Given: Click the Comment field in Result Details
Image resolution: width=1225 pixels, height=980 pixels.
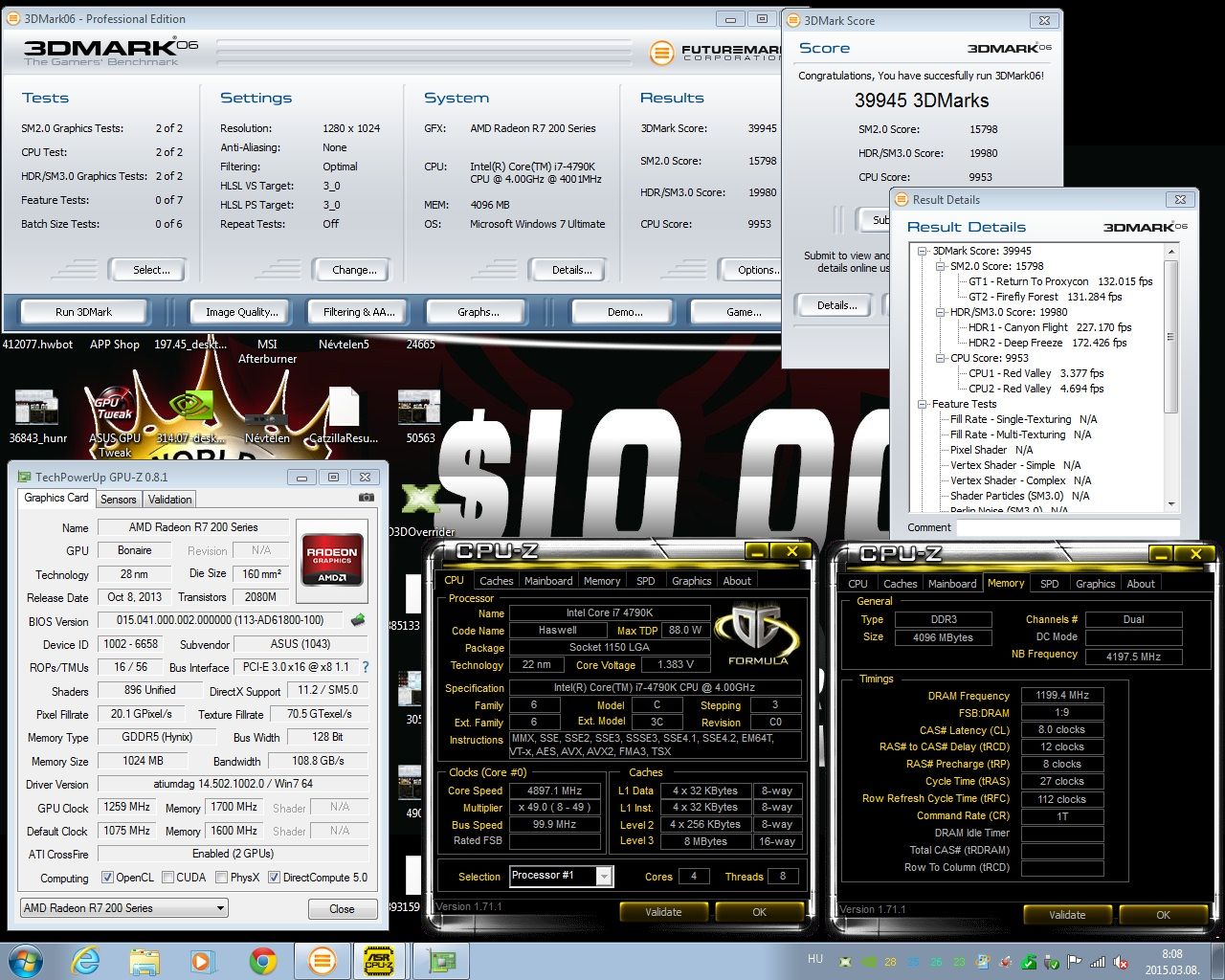Looking at the screenshot, I should pos(1068,527).
